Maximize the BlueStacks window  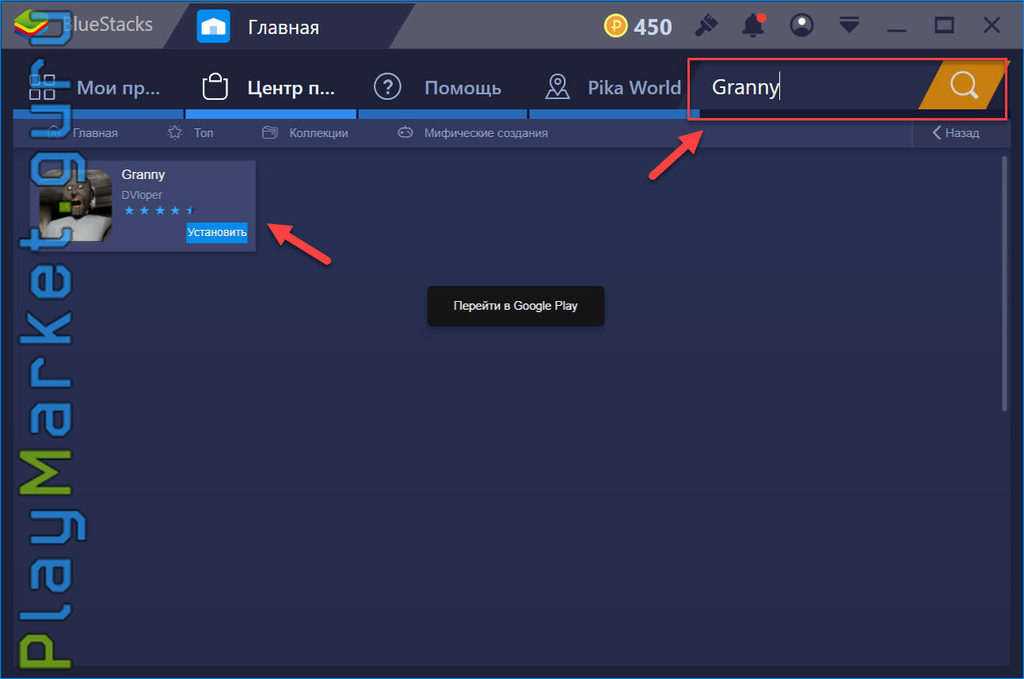(x=944, y=25)
